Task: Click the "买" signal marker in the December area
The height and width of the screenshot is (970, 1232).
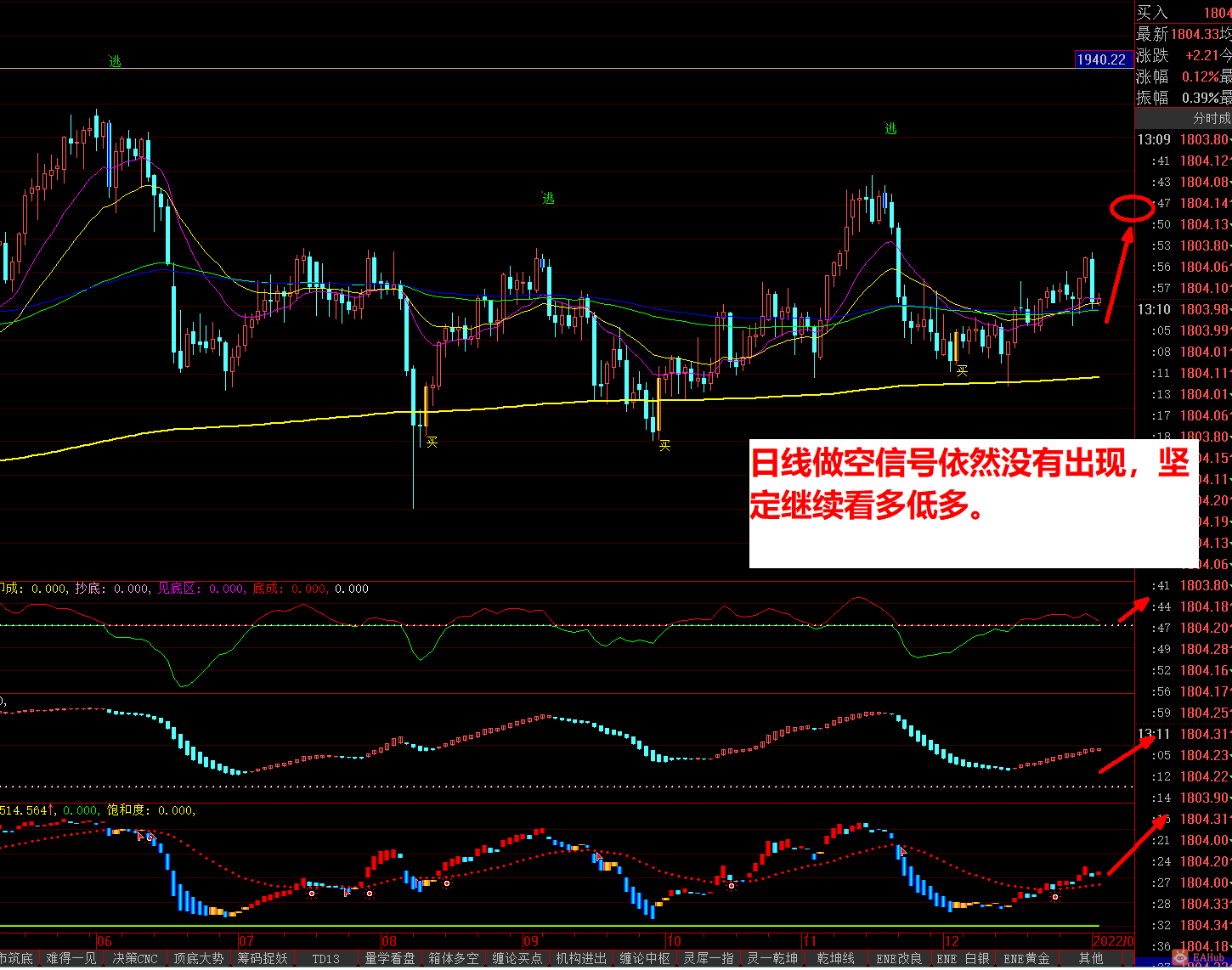Action: (961, 371)
